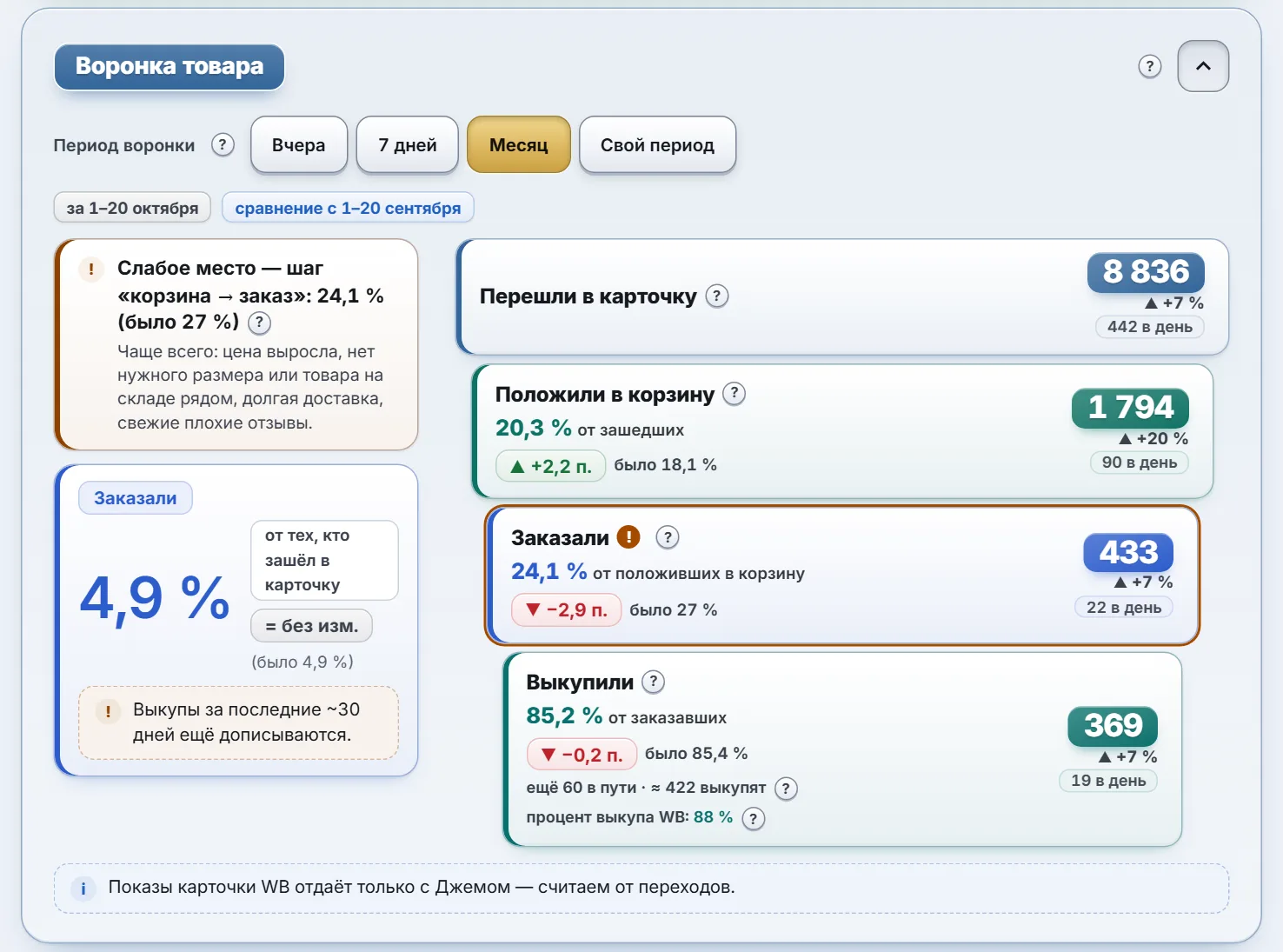Viewport: 1283px width, 952px height.
Task: Open help icon in Заказали funnel row
Action: coord(668,537)
